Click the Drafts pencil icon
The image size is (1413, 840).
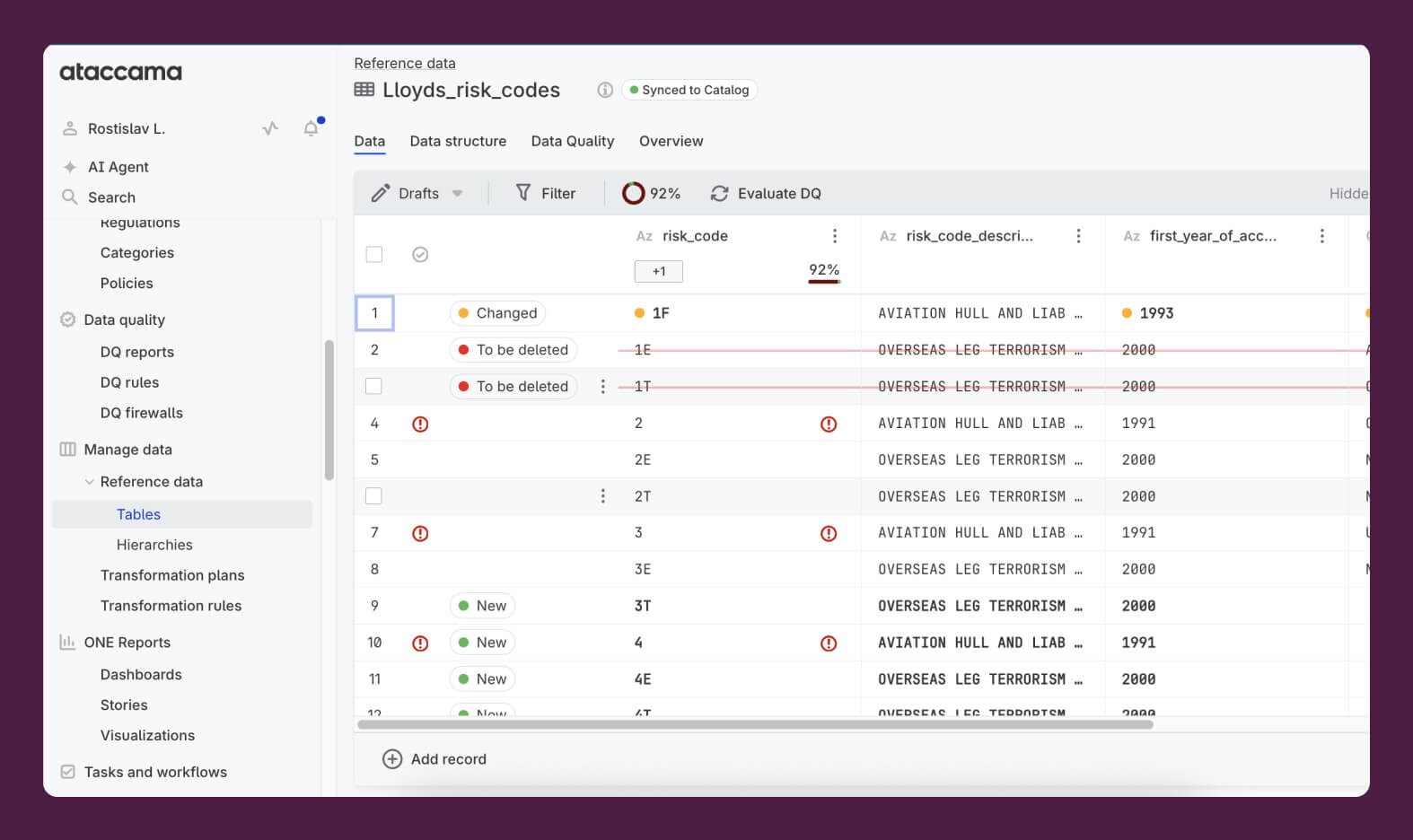381,193
